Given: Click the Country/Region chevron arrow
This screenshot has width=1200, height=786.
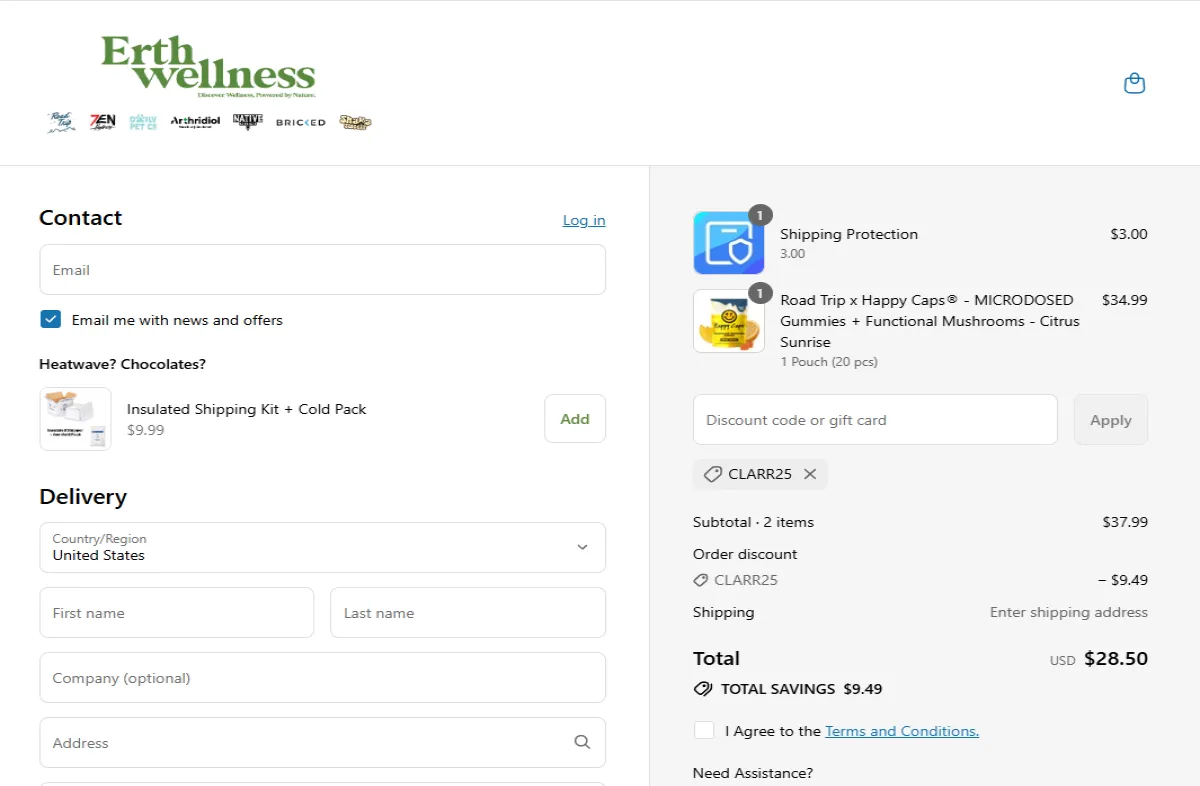Looking at the screenshot, I should tap(582, 547).
